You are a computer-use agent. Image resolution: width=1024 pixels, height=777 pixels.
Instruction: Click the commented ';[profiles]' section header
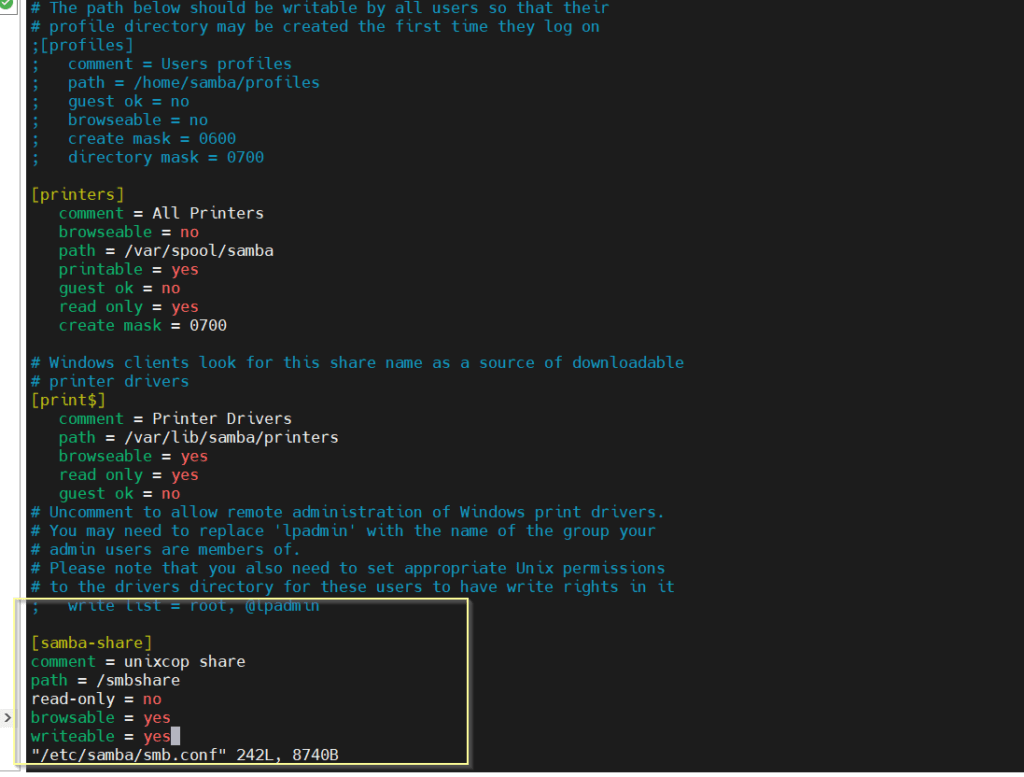82,45
